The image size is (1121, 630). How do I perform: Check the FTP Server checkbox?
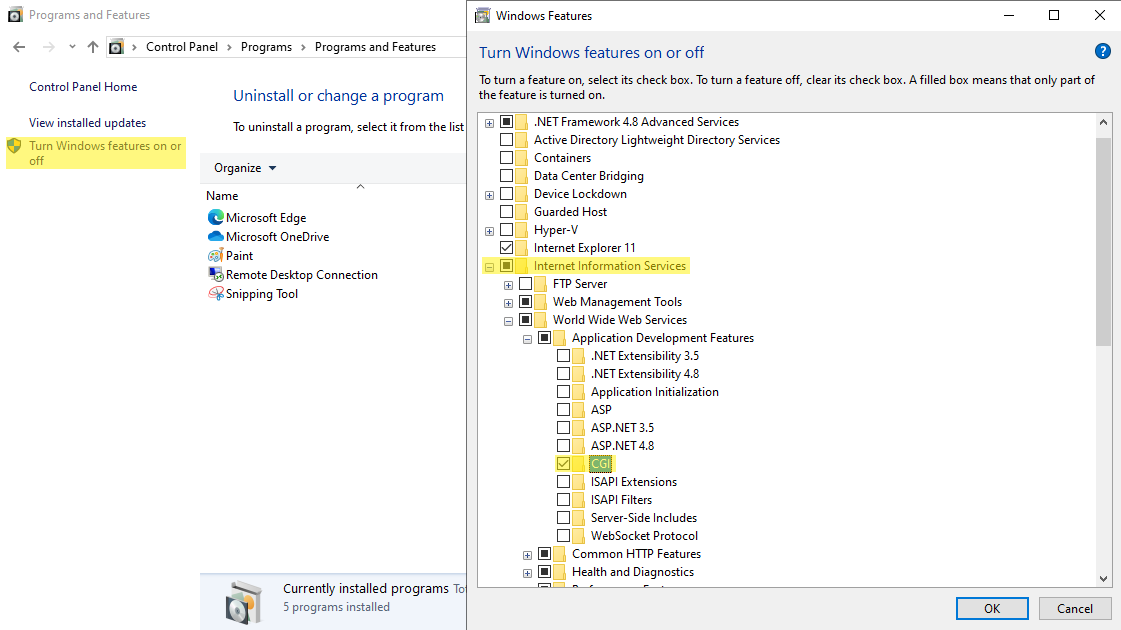pyautogui.click(x=525, y=284)
